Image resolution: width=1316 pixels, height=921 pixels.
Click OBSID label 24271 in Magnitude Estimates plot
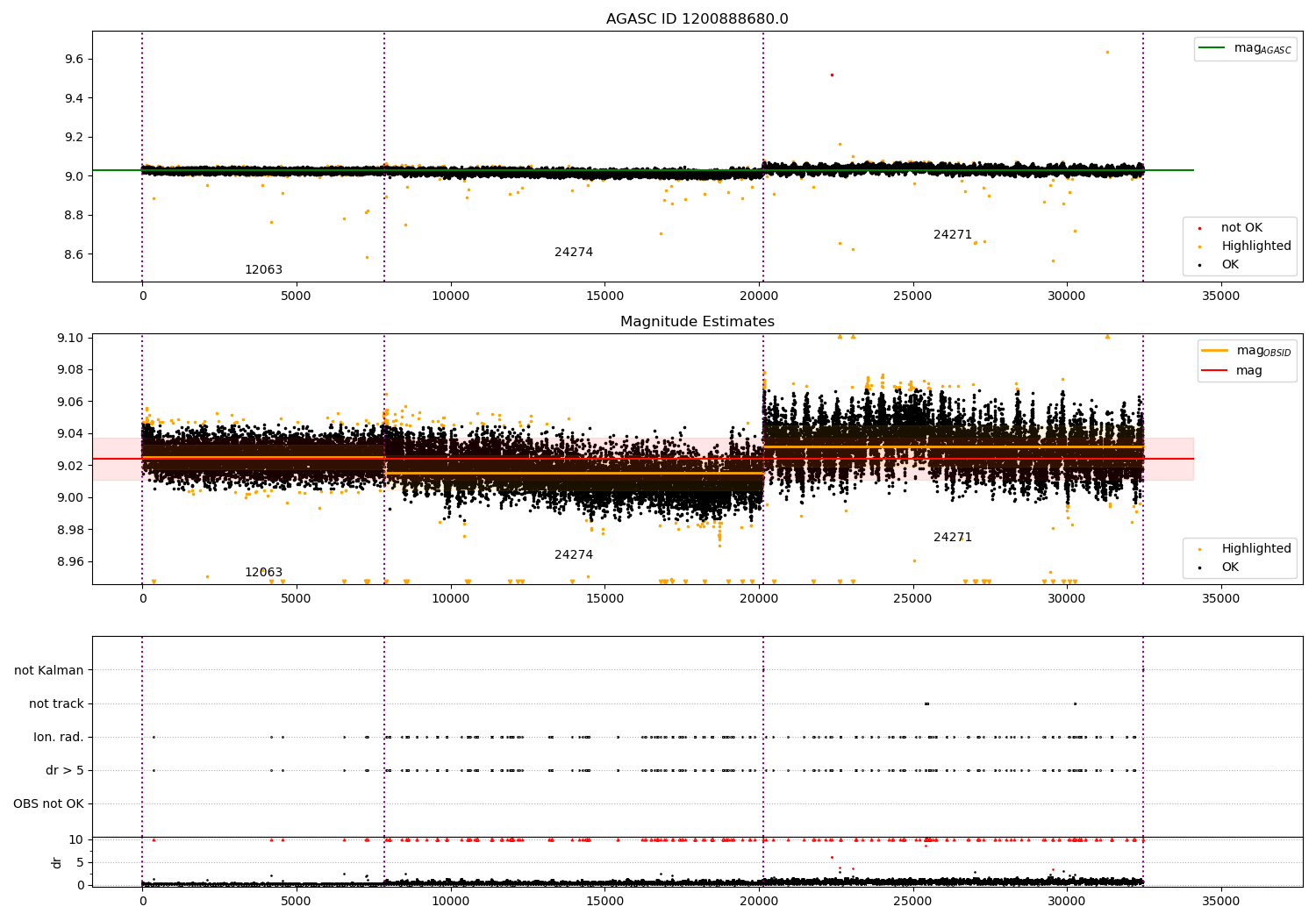[x=953, y=538]
